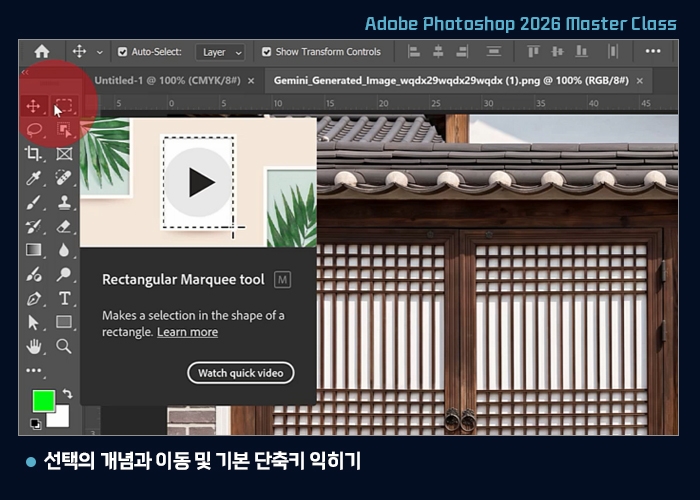
Task: Expand the Move tool preset picker arrow
Action: click(100, 52)
